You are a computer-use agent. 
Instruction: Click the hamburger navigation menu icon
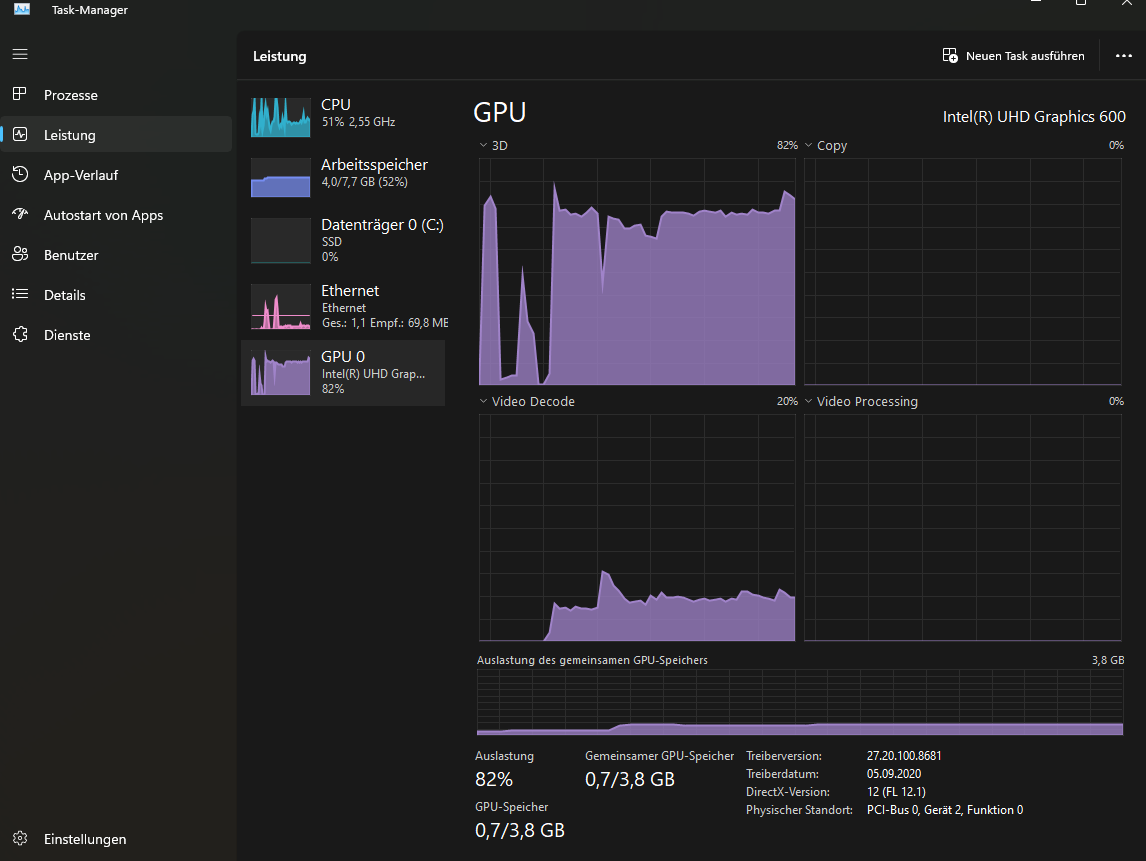click(x=20, y=54)
